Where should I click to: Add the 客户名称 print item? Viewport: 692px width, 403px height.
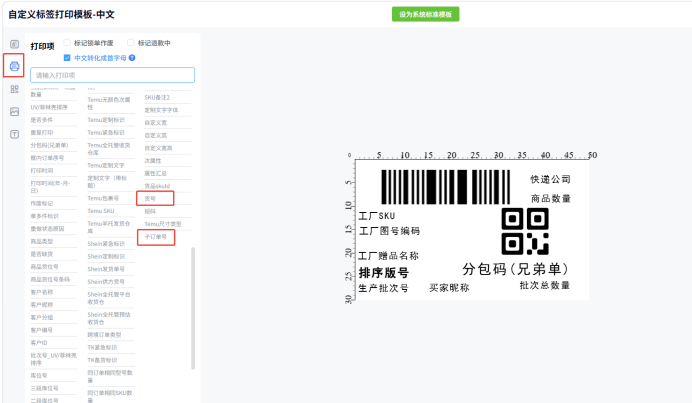41,292
